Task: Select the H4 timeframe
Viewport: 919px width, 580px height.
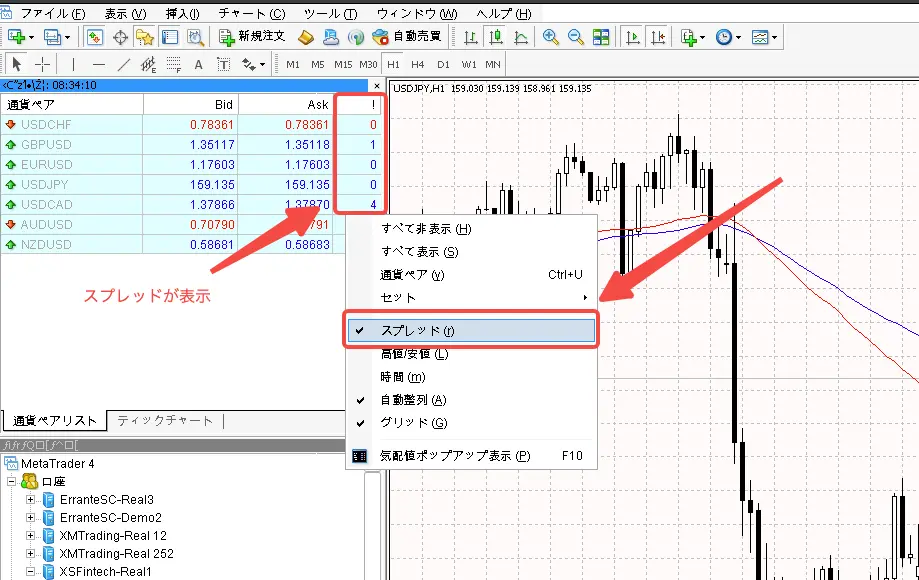Action: 418,64
